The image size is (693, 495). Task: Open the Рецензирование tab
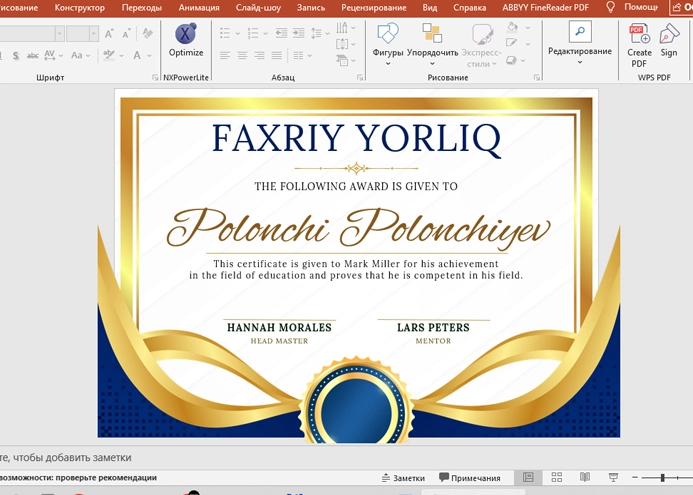(x=374, y=8)
